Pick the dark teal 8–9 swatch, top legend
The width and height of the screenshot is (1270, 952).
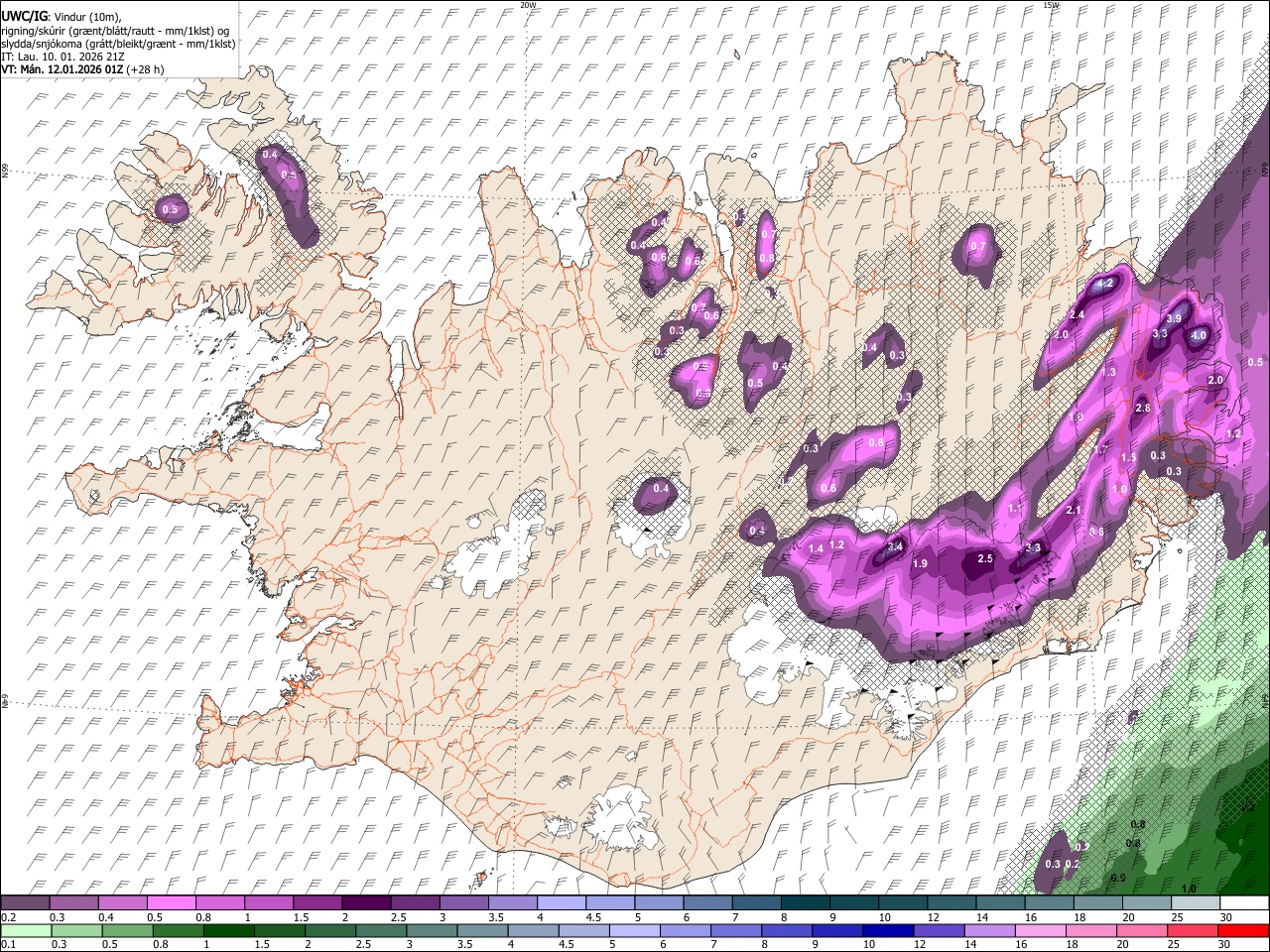[x=805, y=902]
